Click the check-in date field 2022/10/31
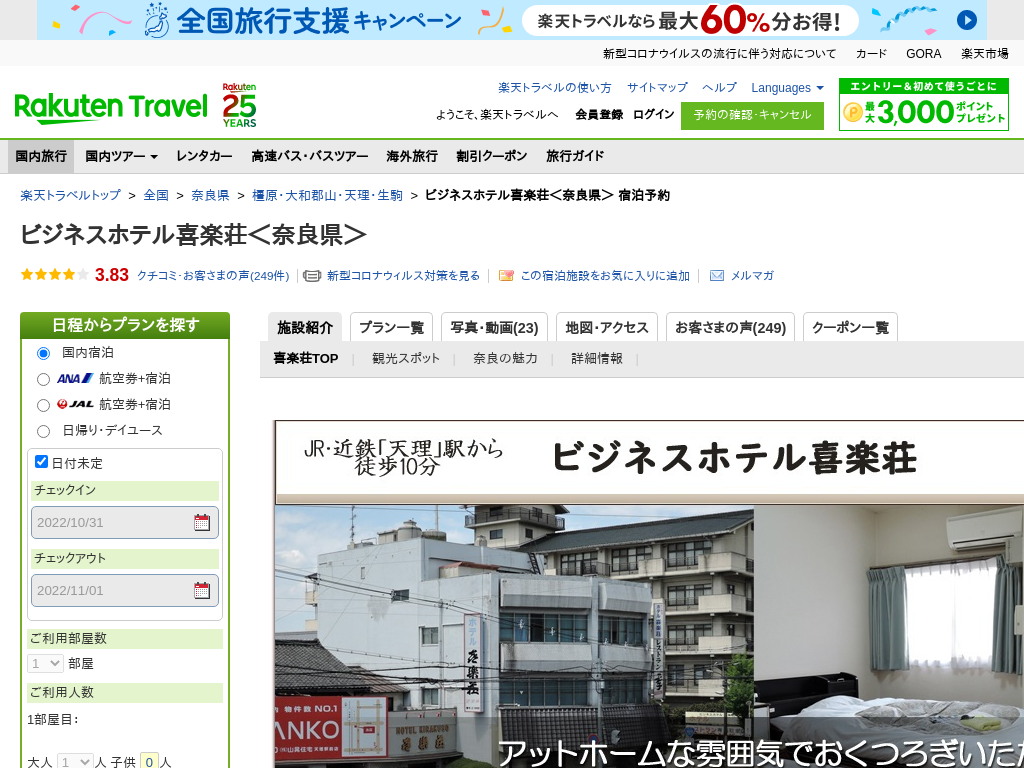 pyautogui.click(x=125, y=522)
